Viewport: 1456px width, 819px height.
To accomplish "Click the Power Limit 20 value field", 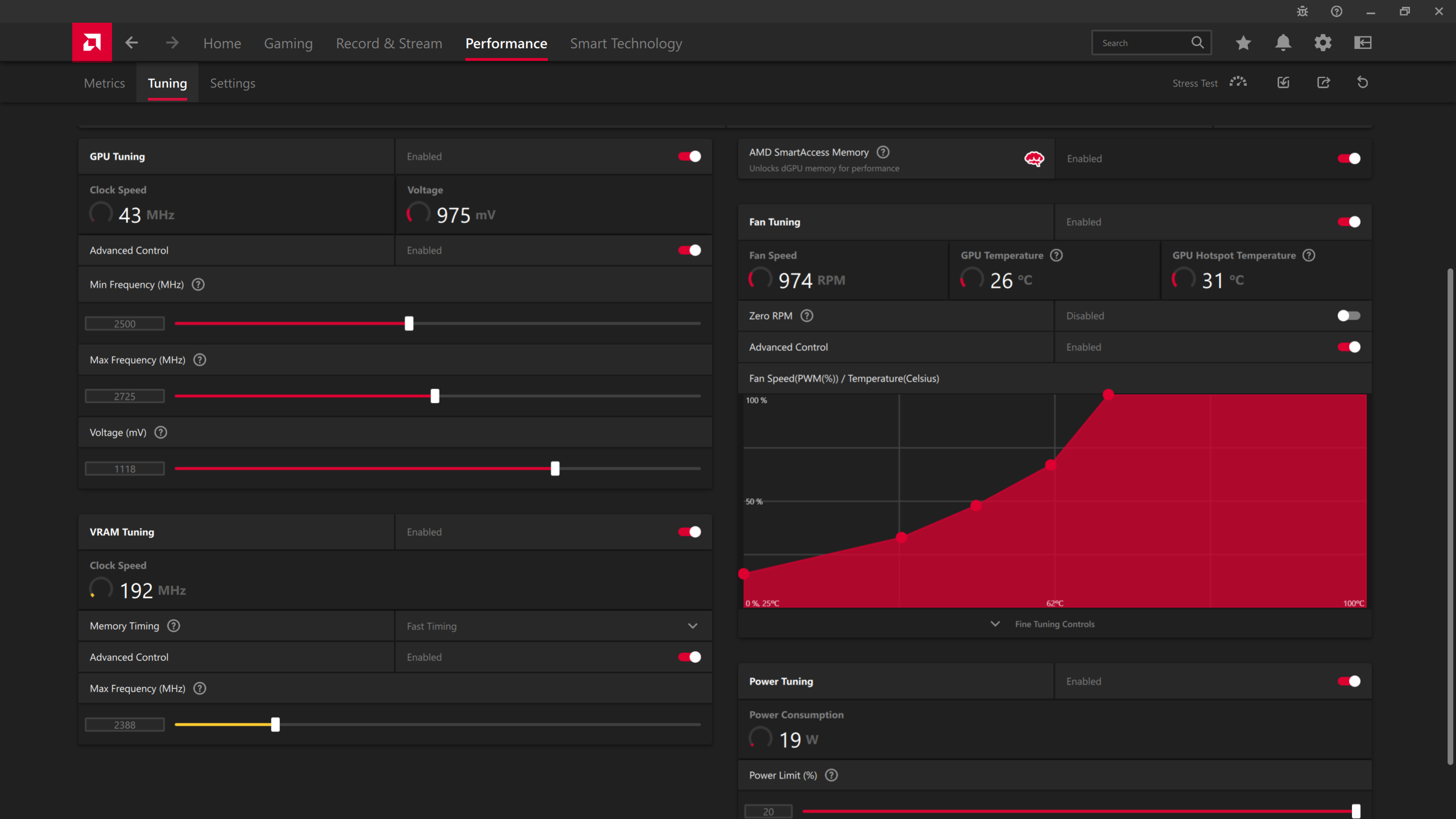I will [768, 812].
